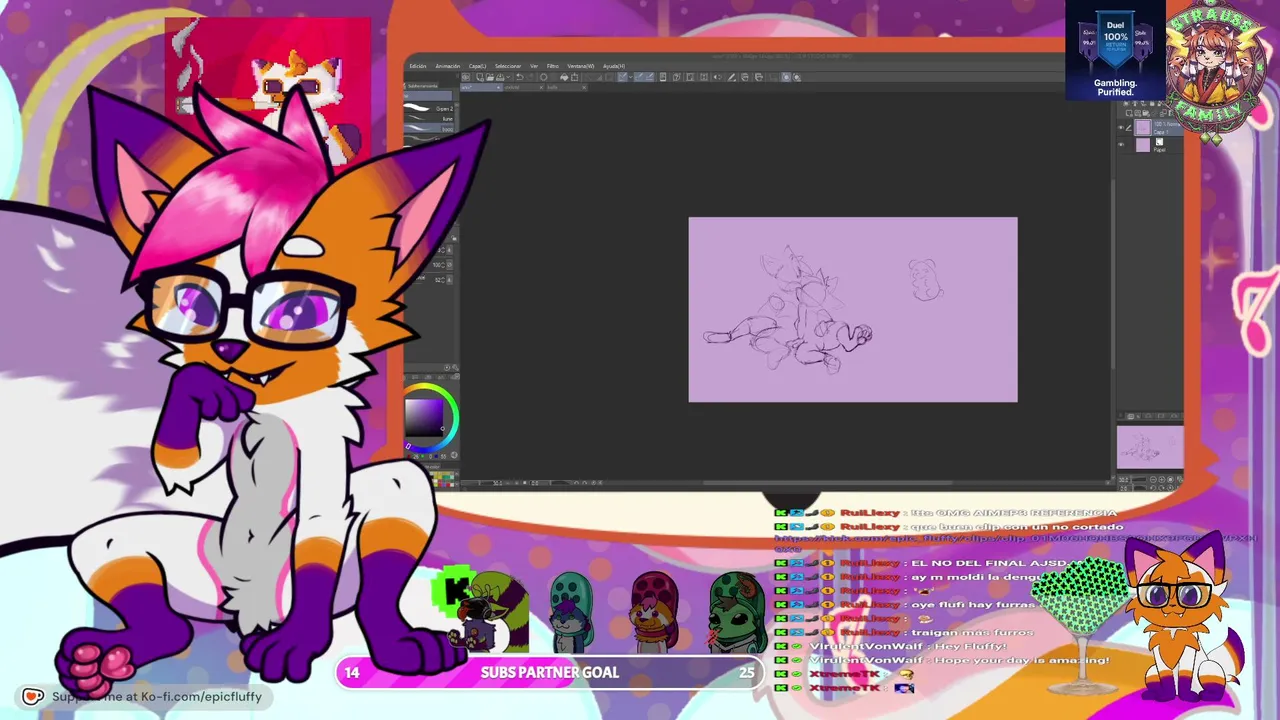The image size is (1280, 720).
Task: Close the third document tab
Action: click(584, 88)
